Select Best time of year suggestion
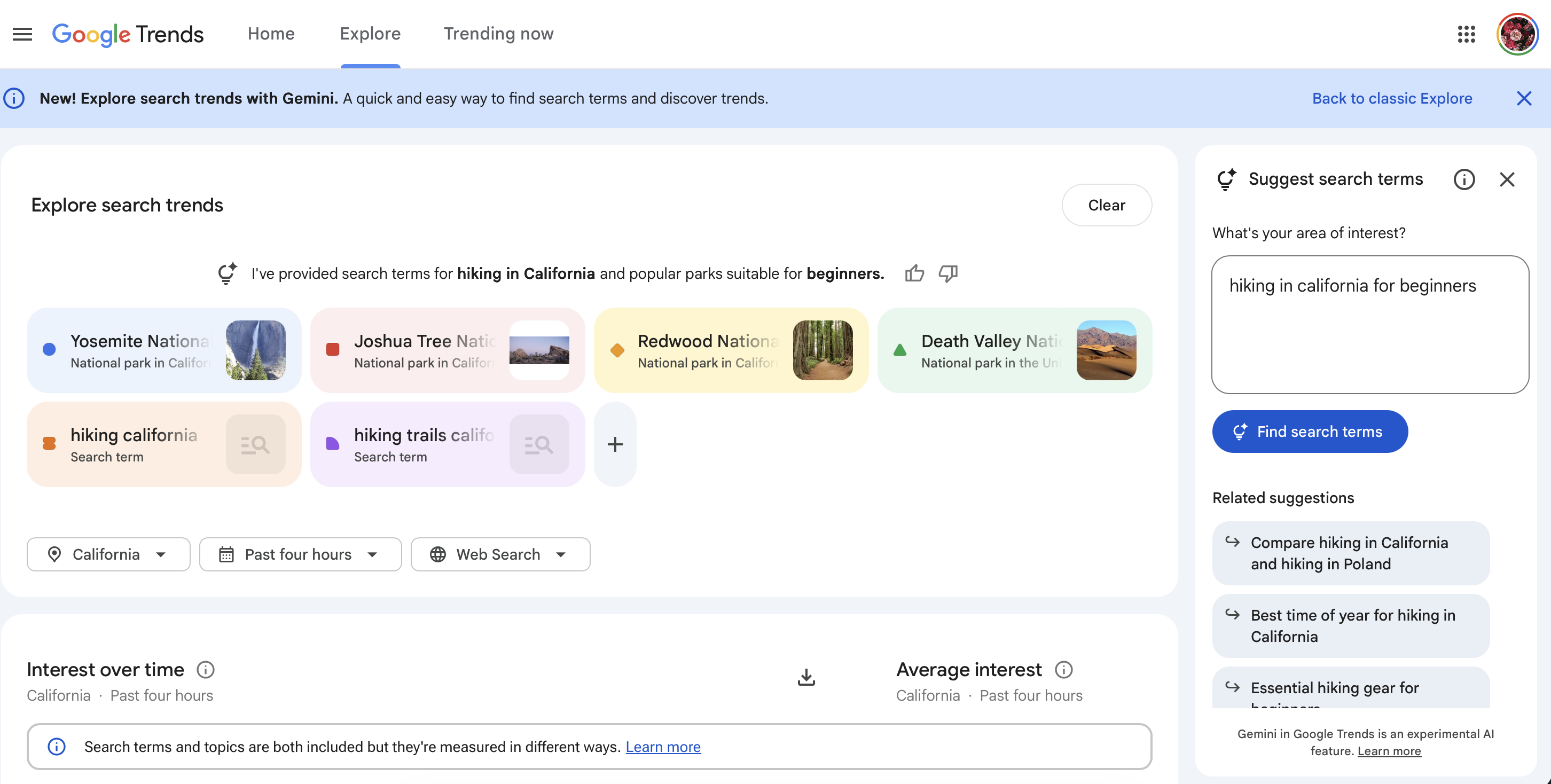This screenshot has width=1551, height=784. (x=1351, y=625)
